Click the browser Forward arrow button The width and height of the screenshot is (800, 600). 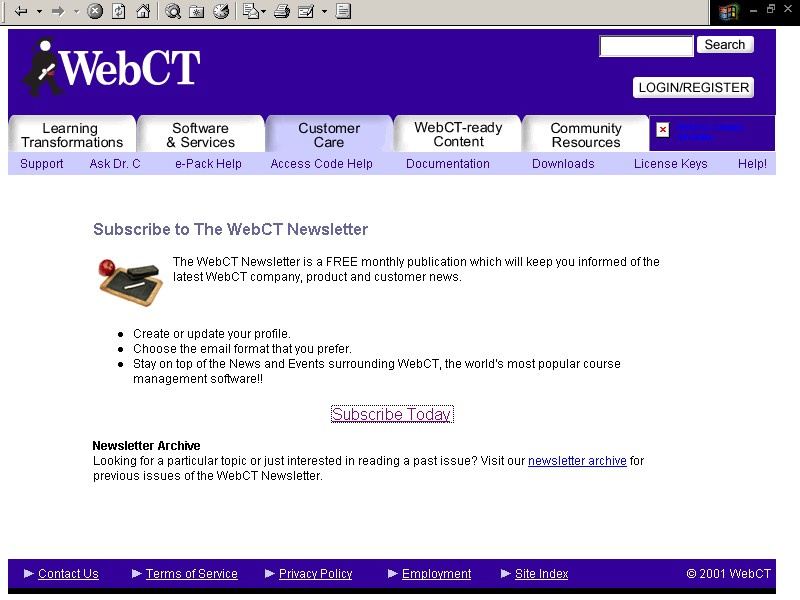tap(58, 11)
